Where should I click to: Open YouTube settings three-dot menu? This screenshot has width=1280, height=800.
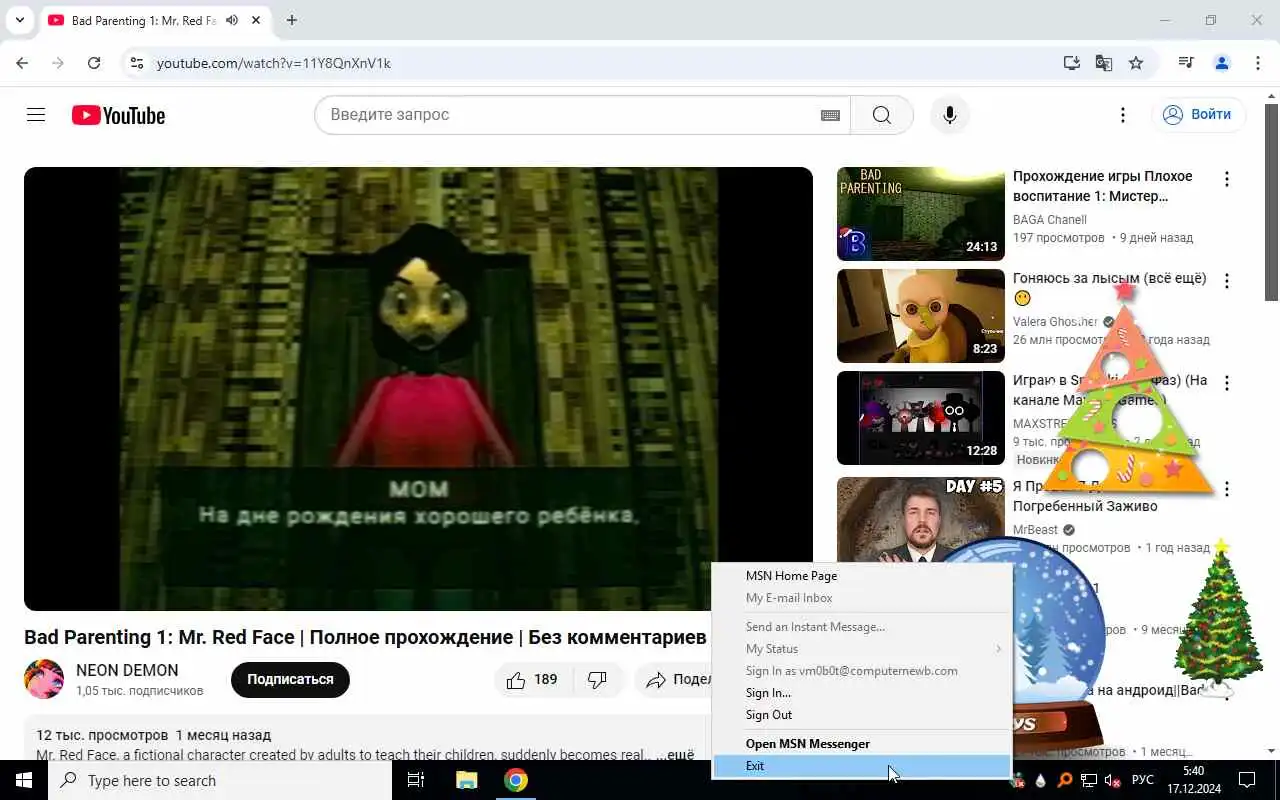pos(1123,115)
